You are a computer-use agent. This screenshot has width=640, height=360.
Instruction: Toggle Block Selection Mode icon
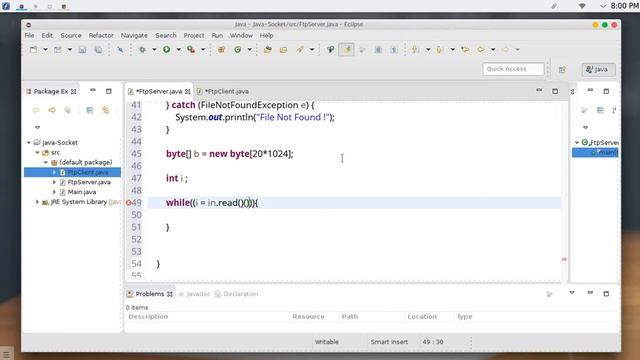378,49
